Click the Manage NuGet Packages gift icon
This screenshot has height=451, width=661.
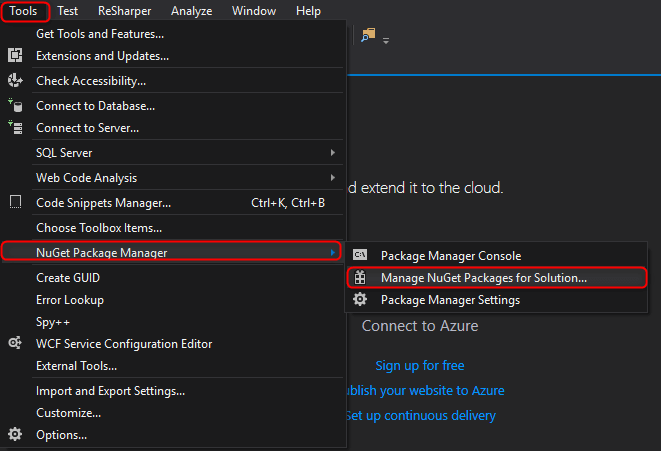pyautogui.click(x=360, y=277)
